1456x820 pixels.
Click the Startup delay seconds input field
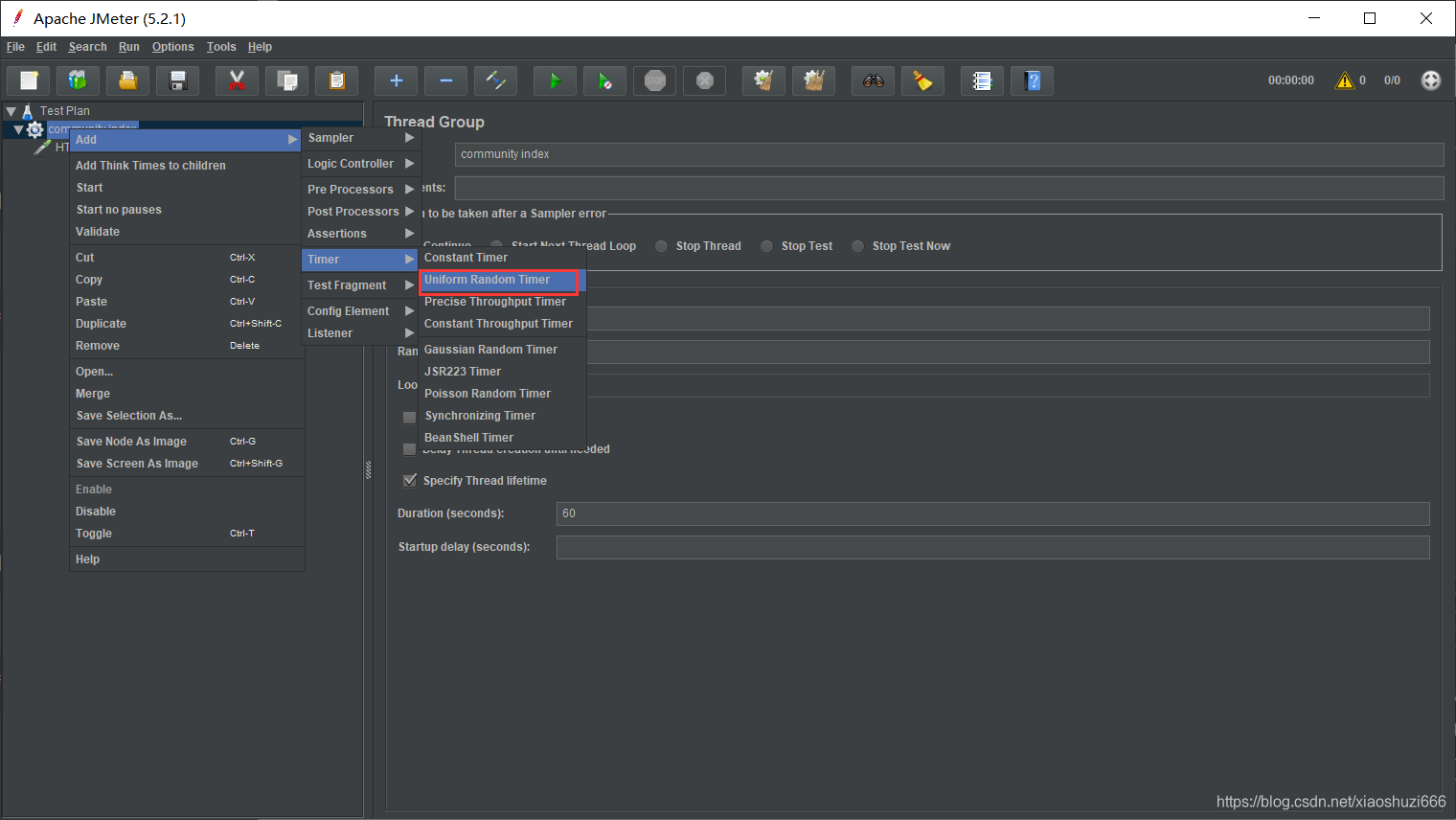pyautogui.click(x=992, y=547)
